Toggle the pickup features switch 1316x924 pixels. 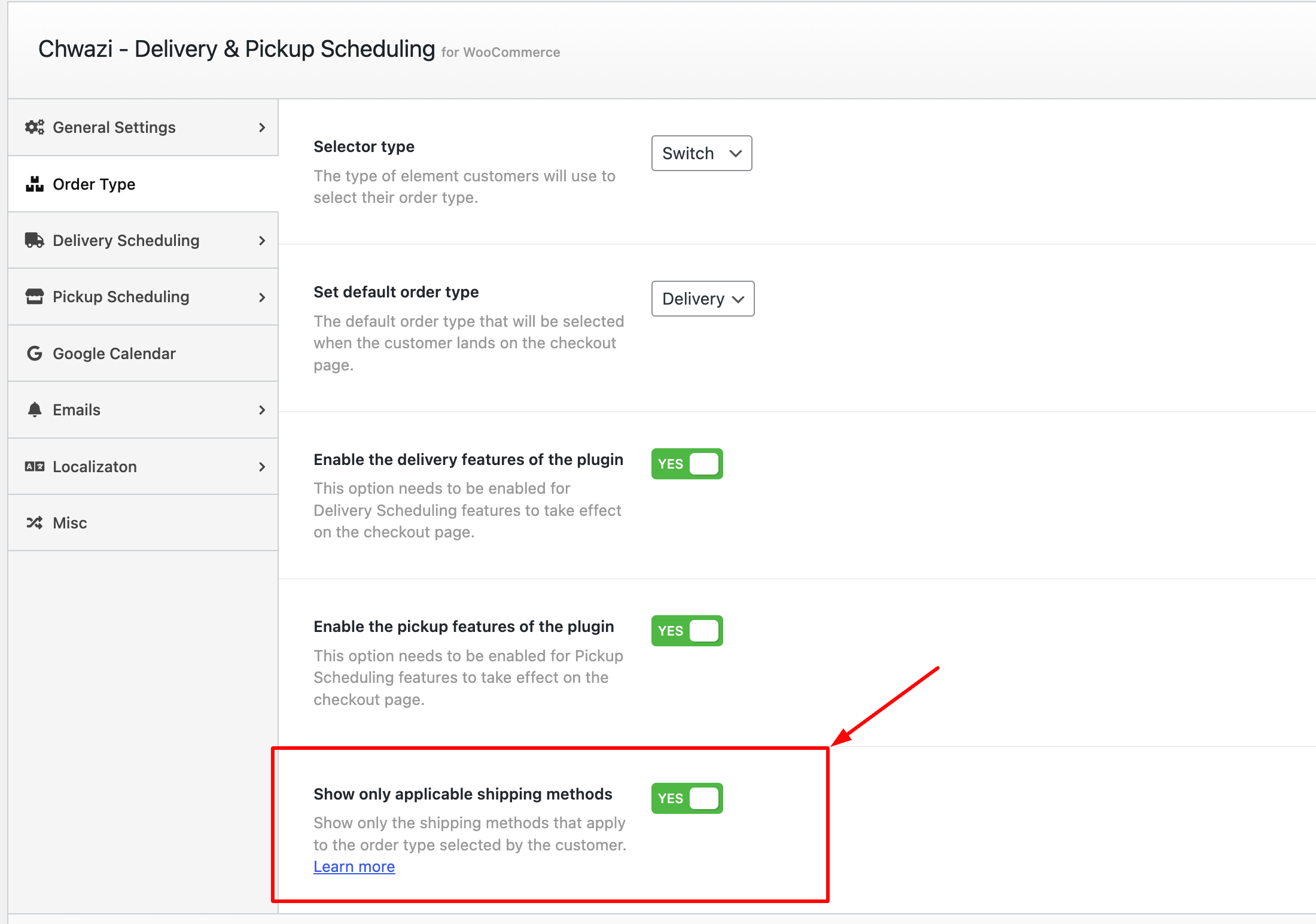687,631
